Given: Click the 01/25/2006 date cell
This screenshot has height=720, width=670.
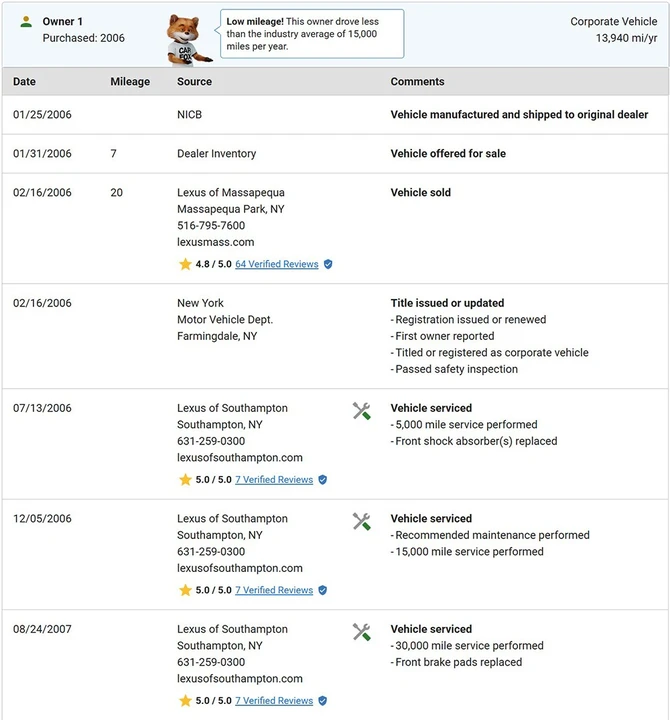Looking at the screenshot, I should pyautogui.click(x=42, y=114).
